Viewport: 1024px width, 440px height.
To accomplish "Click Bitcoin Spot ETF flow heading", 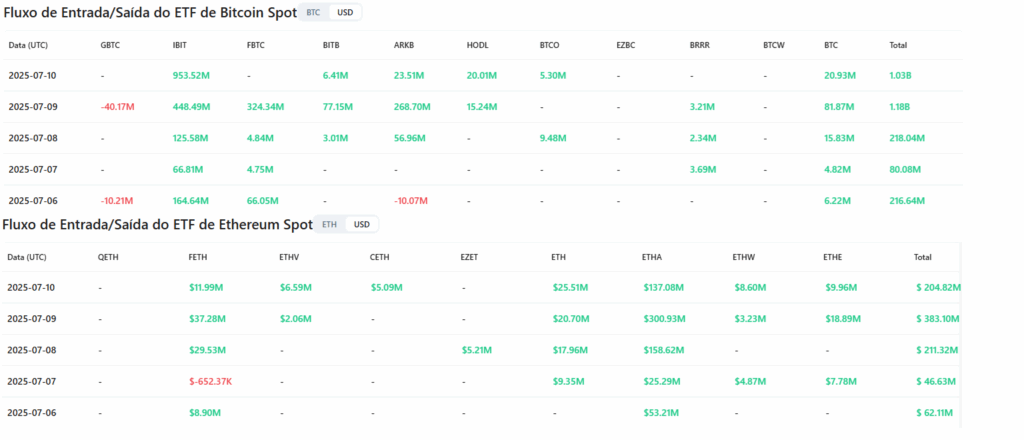I will (150, 12).
